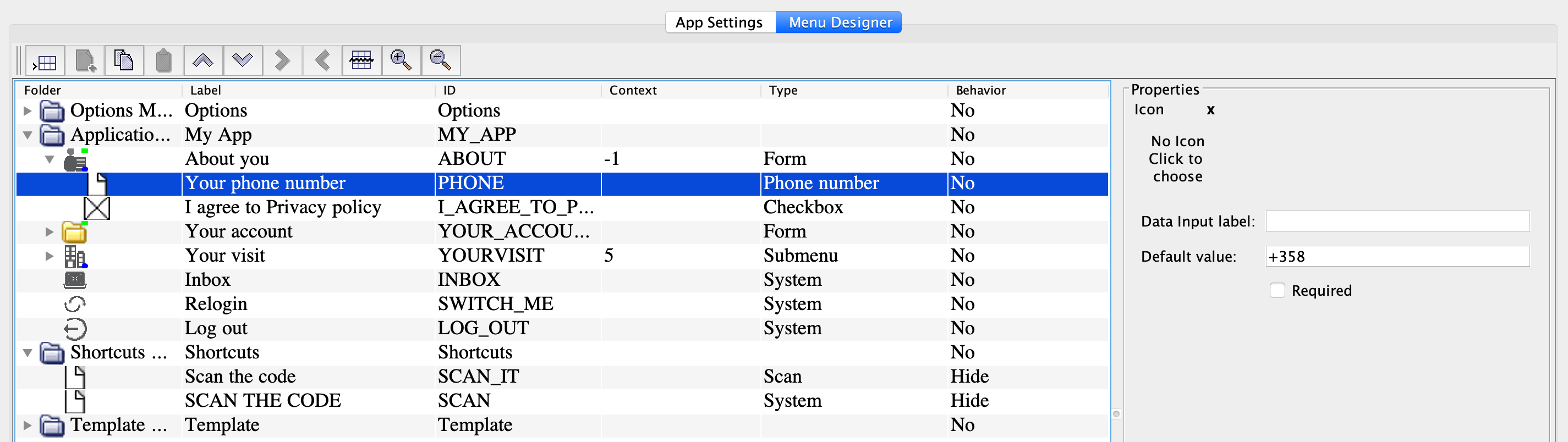Switch to the App Settings tab
1568x442 pixels.
719,23
